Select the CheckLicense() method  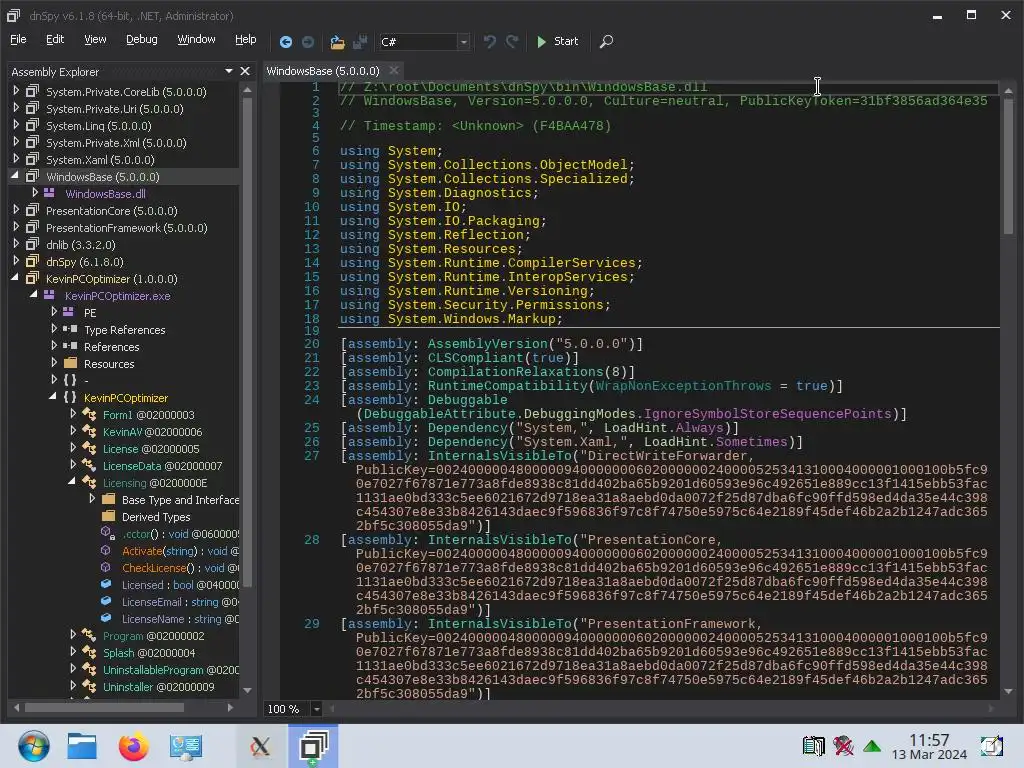click(180, 568)
